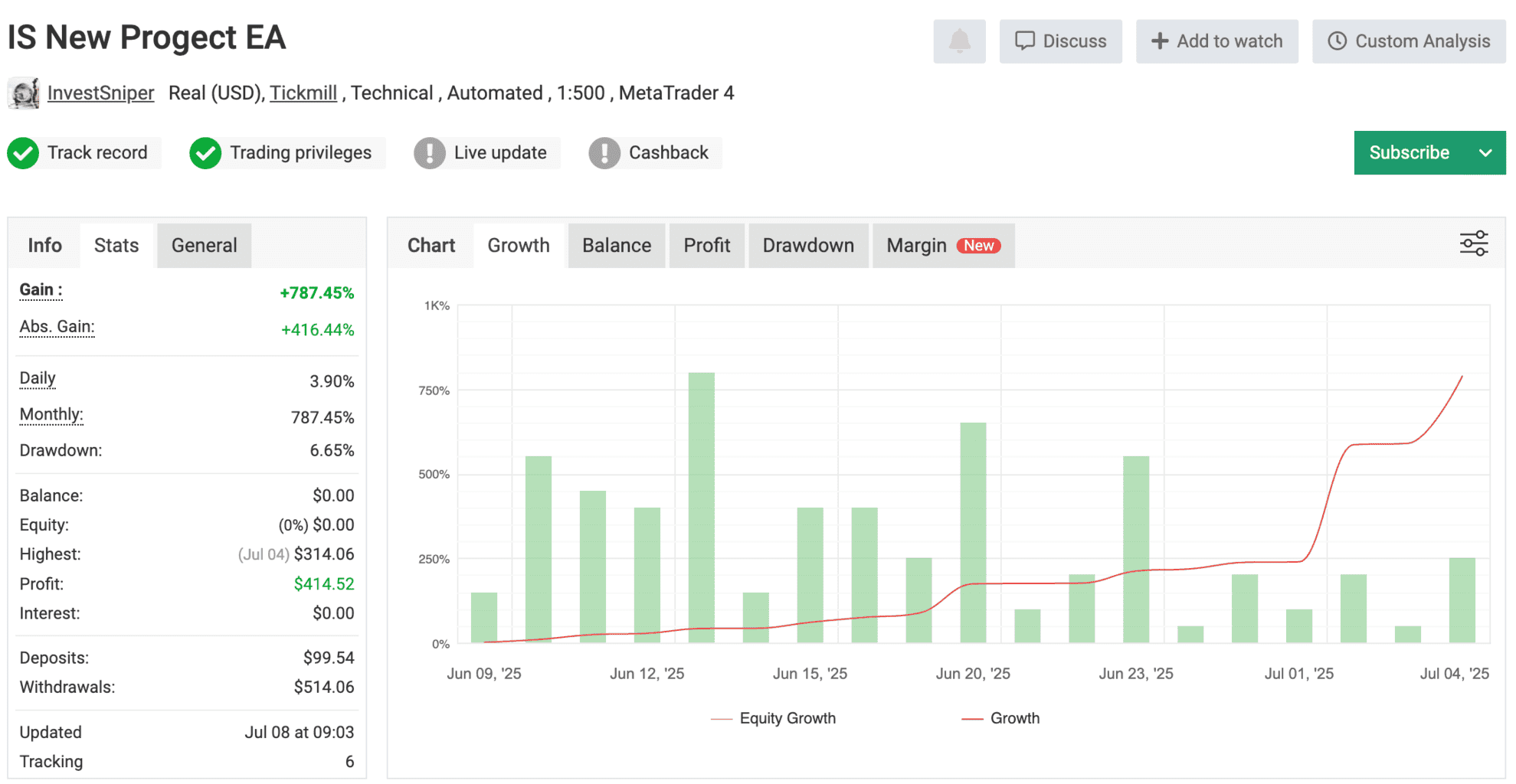Image resolution: width=1516 pixels, height=784 pixels.
Task: Click the InvestSniper avatar image
Action: [24, 93]
